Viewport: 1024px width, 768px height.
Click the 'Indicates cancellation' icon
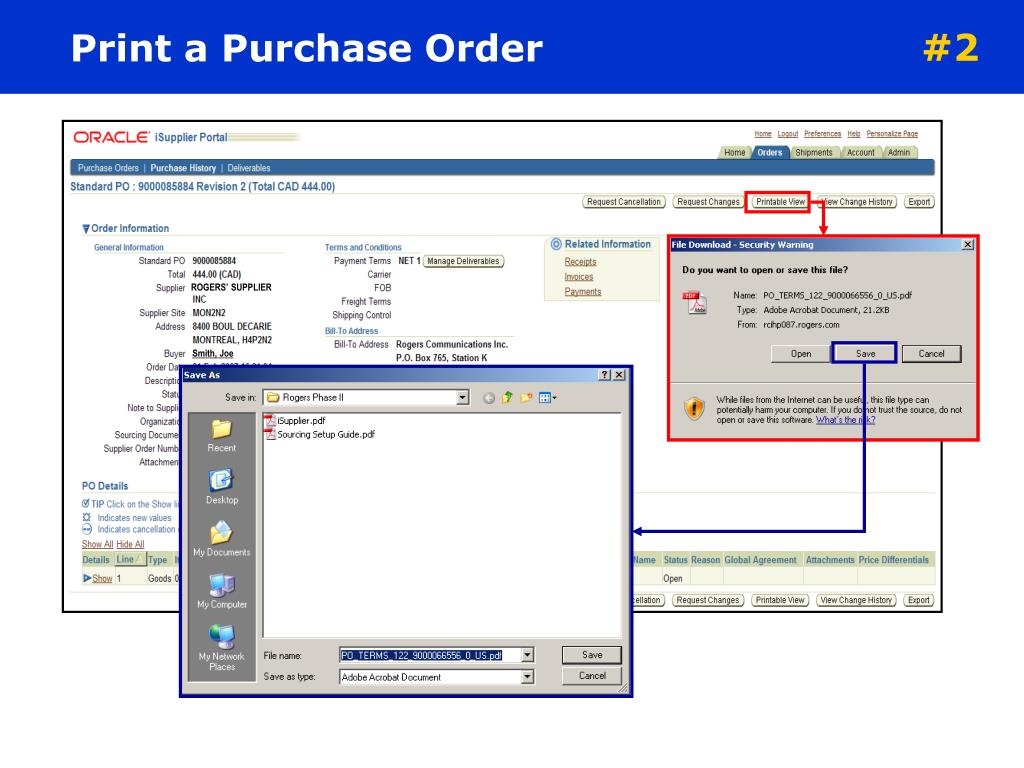[x=86, y=529]
